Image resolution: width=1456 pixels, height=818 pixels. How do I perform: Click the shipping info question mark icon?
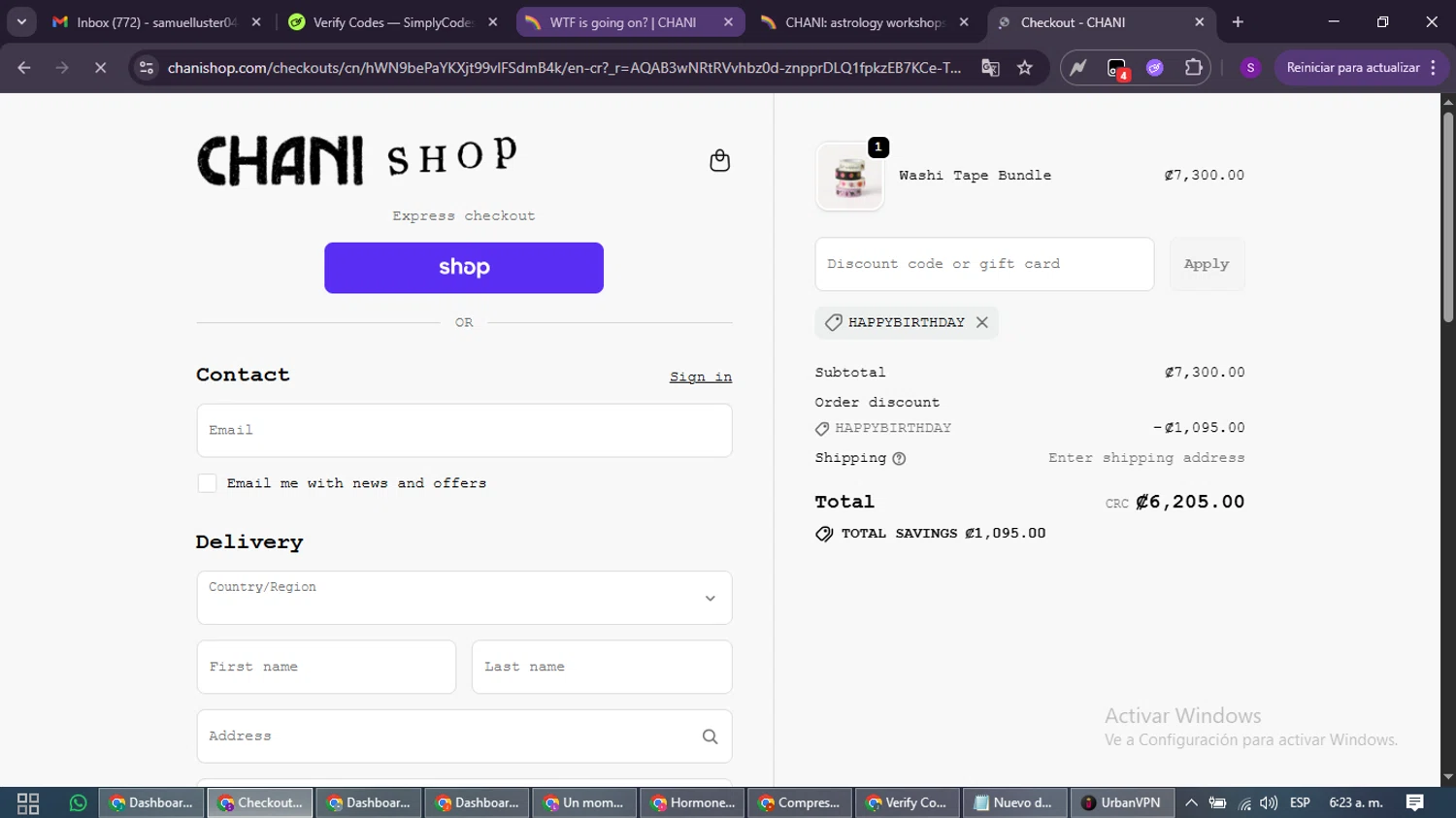[899, 459]
